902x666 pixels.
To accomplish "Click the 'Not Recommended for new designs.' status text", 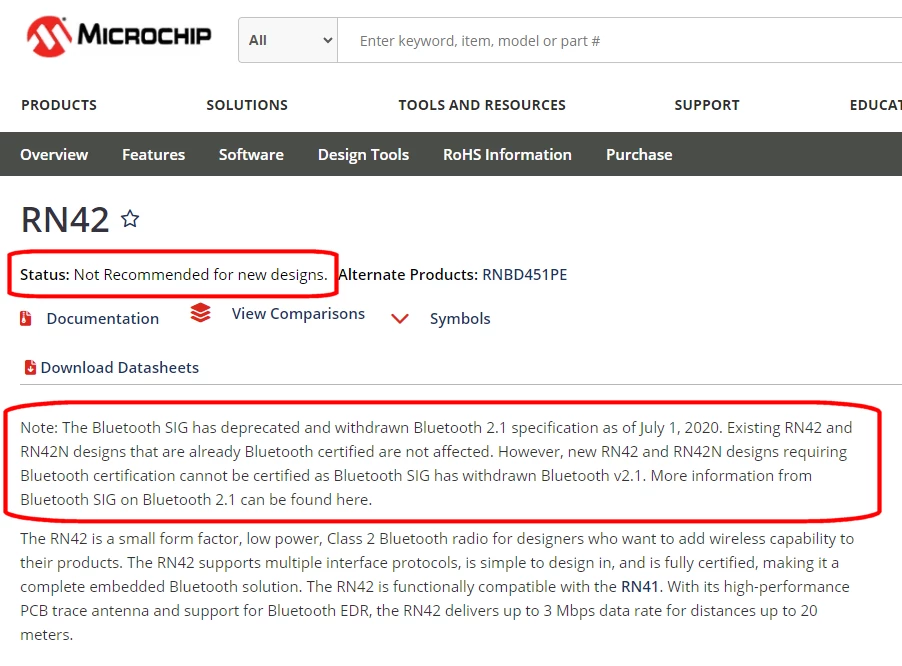I will [x=201, y=275].
